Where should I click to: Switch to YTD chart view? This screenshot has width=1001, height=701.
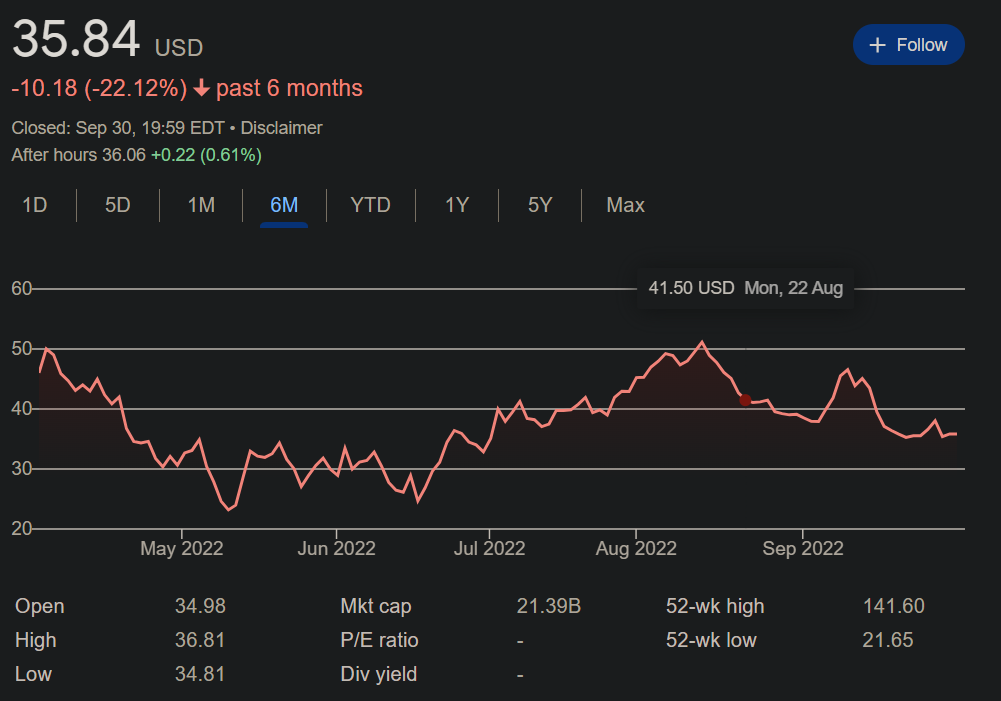[x=370, y=205]
